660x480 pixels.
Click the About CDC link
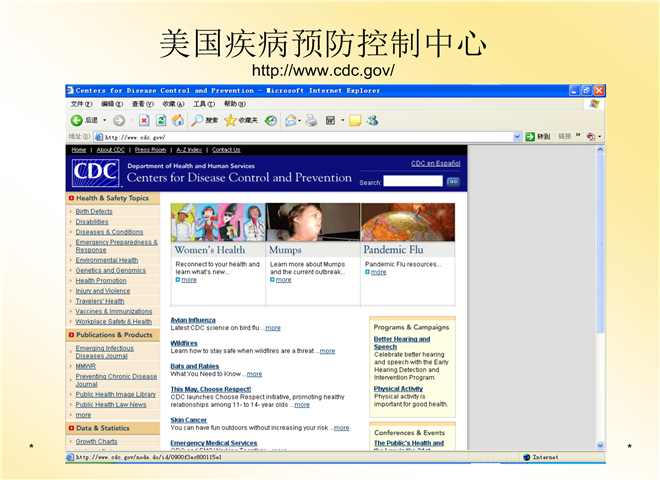pos(111,150)
